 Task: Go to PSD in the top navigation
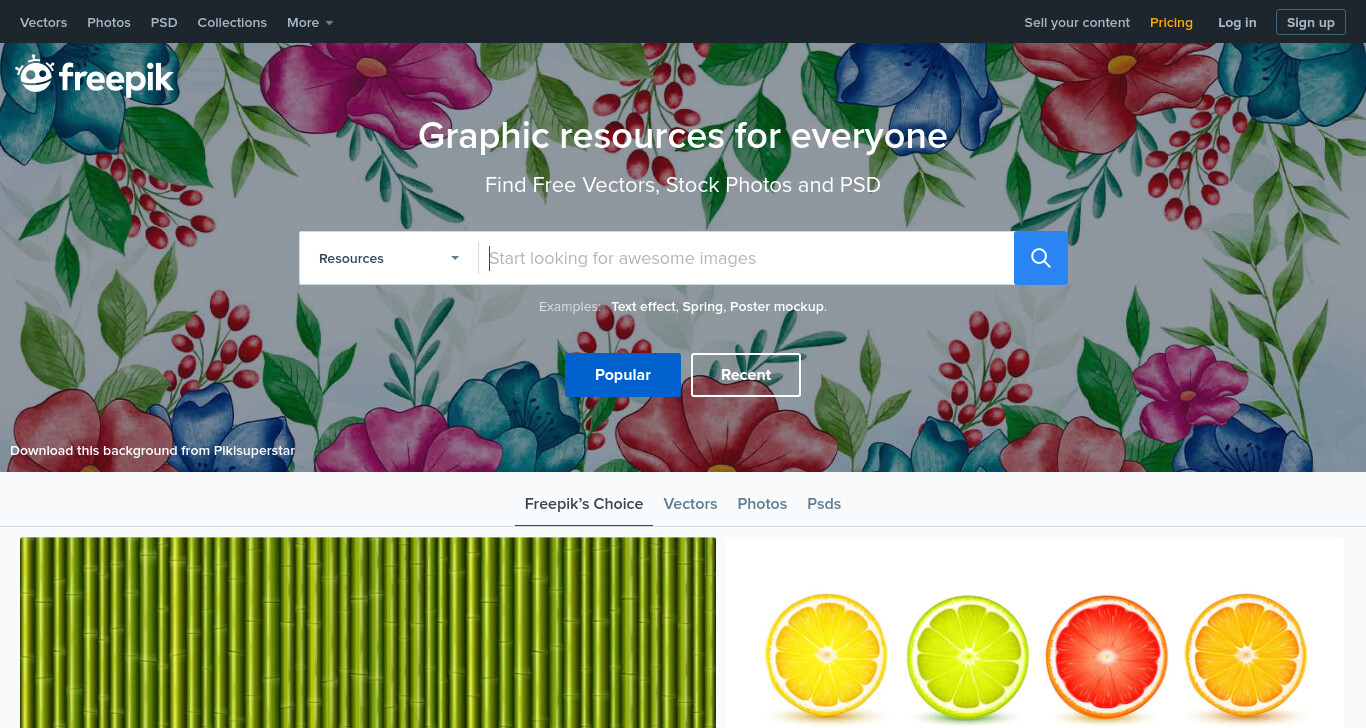(x=164, y=22)
